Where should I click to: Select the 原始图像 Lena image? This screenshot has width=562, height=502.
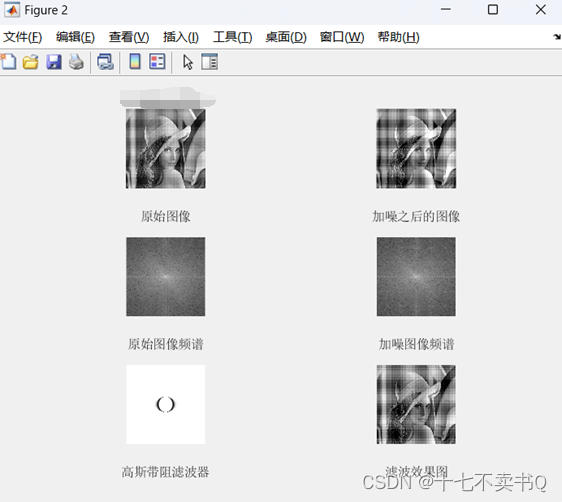[166, 148]
